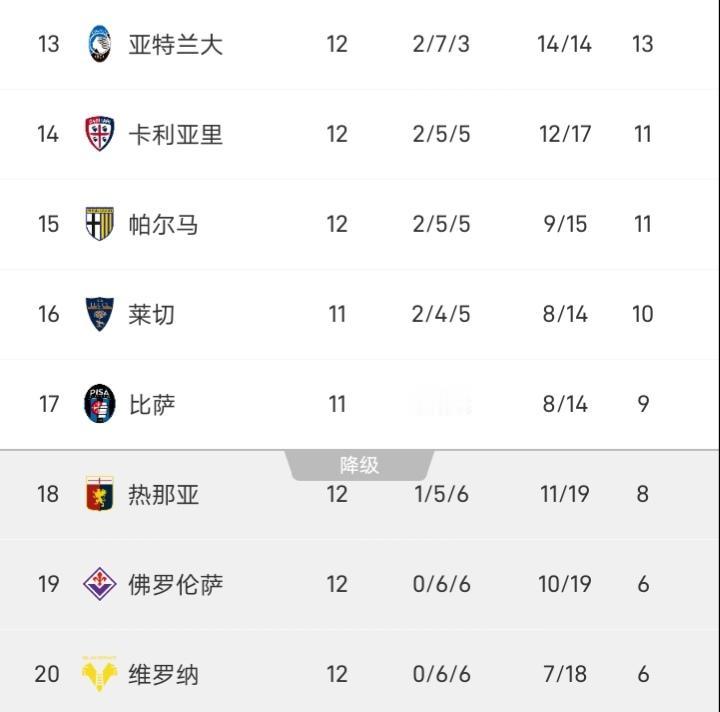Viewport: 720px width, 712px height.
Task: Click Verona's 7/18 goals figure
Action: point(565,674)
